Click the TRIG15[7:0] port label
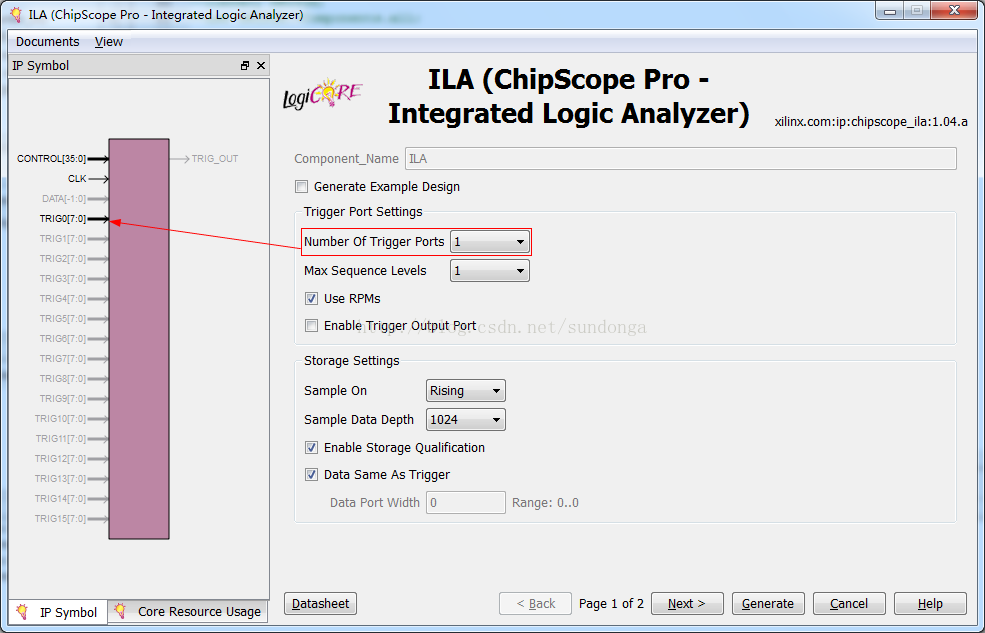Viewport: 985px width, 633px height. pos(60,519)
